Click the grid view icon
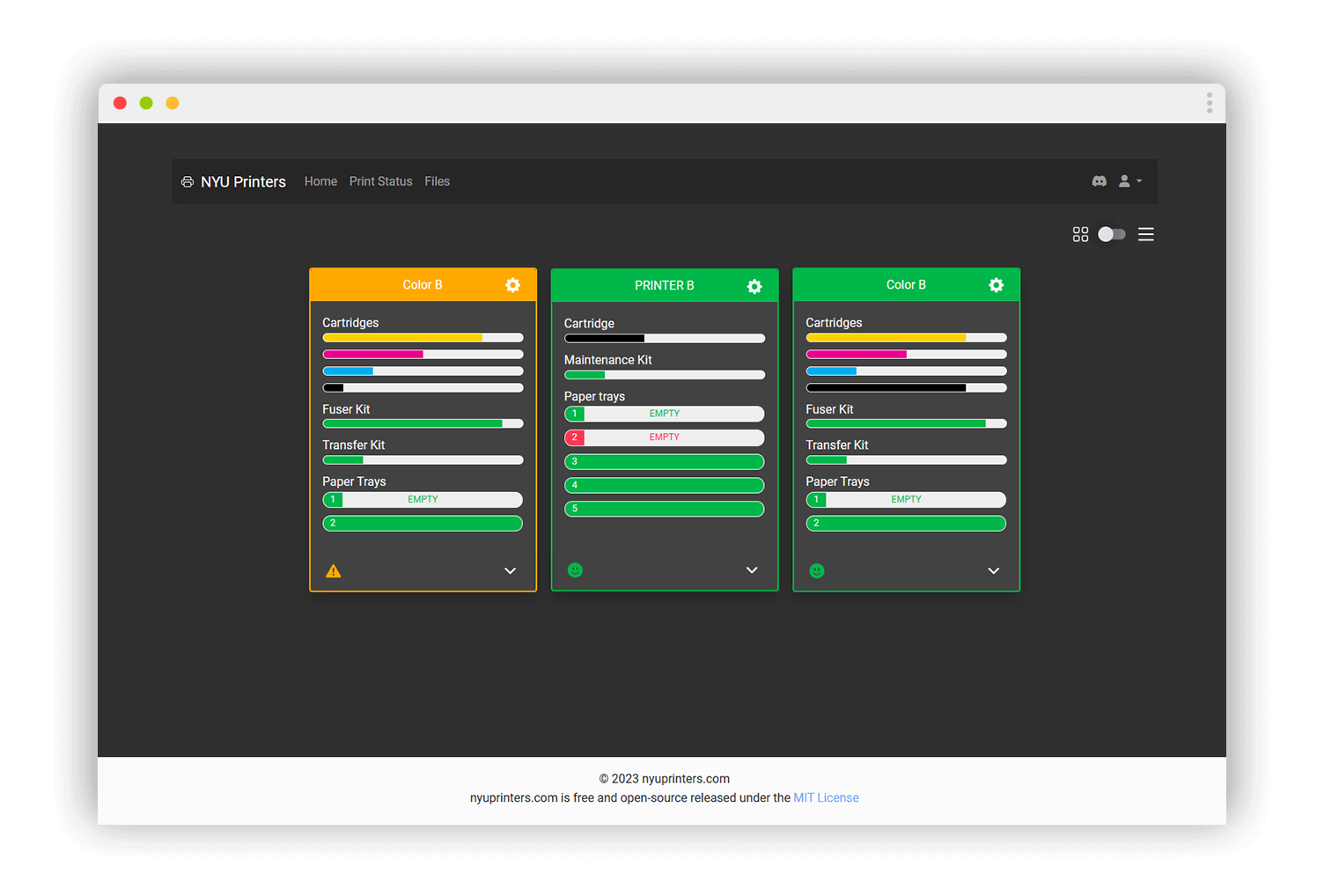The height and width of the screenshot is (896, 1324). (x=1080, y=234)
